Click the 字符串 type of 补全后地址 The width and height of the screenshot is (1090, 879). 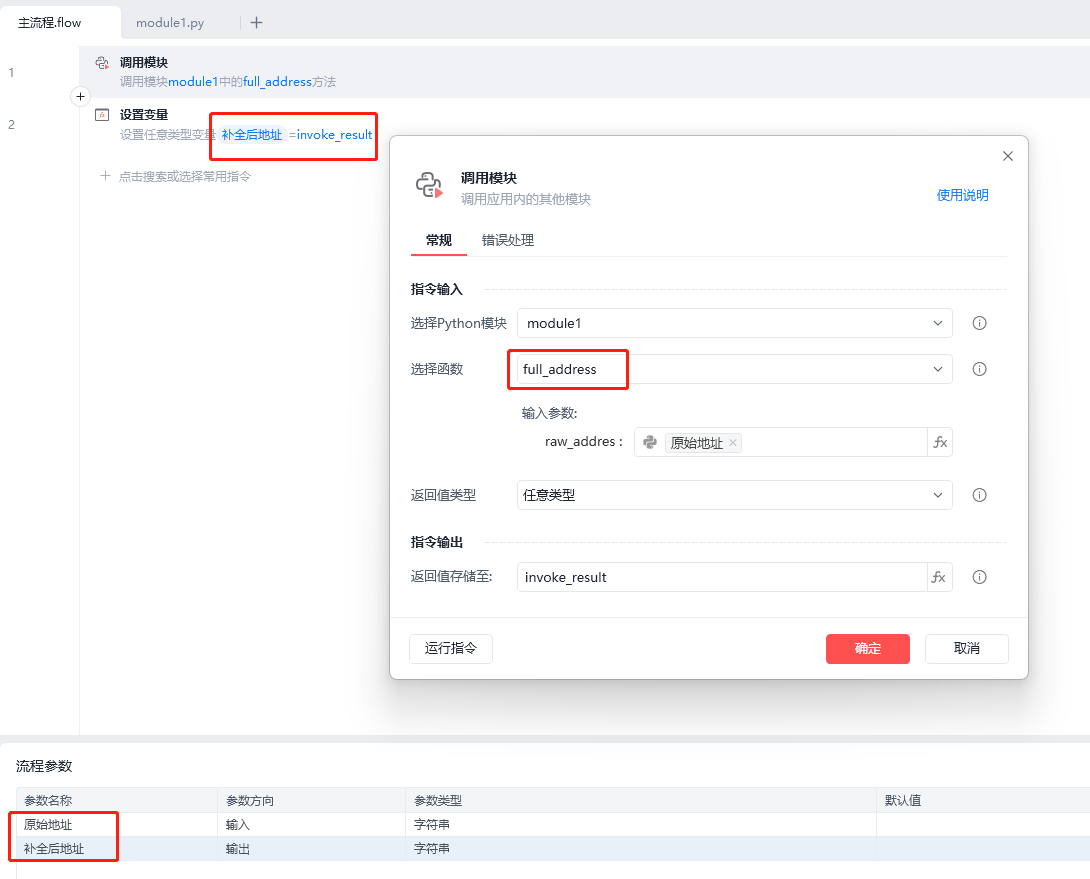click(x=432, y=849)
